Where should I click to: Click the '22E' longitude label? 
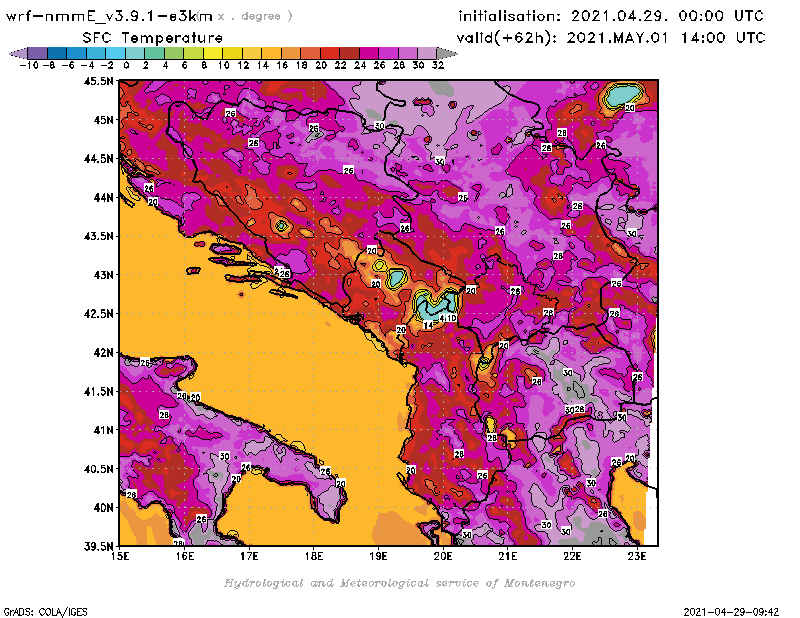572,556
